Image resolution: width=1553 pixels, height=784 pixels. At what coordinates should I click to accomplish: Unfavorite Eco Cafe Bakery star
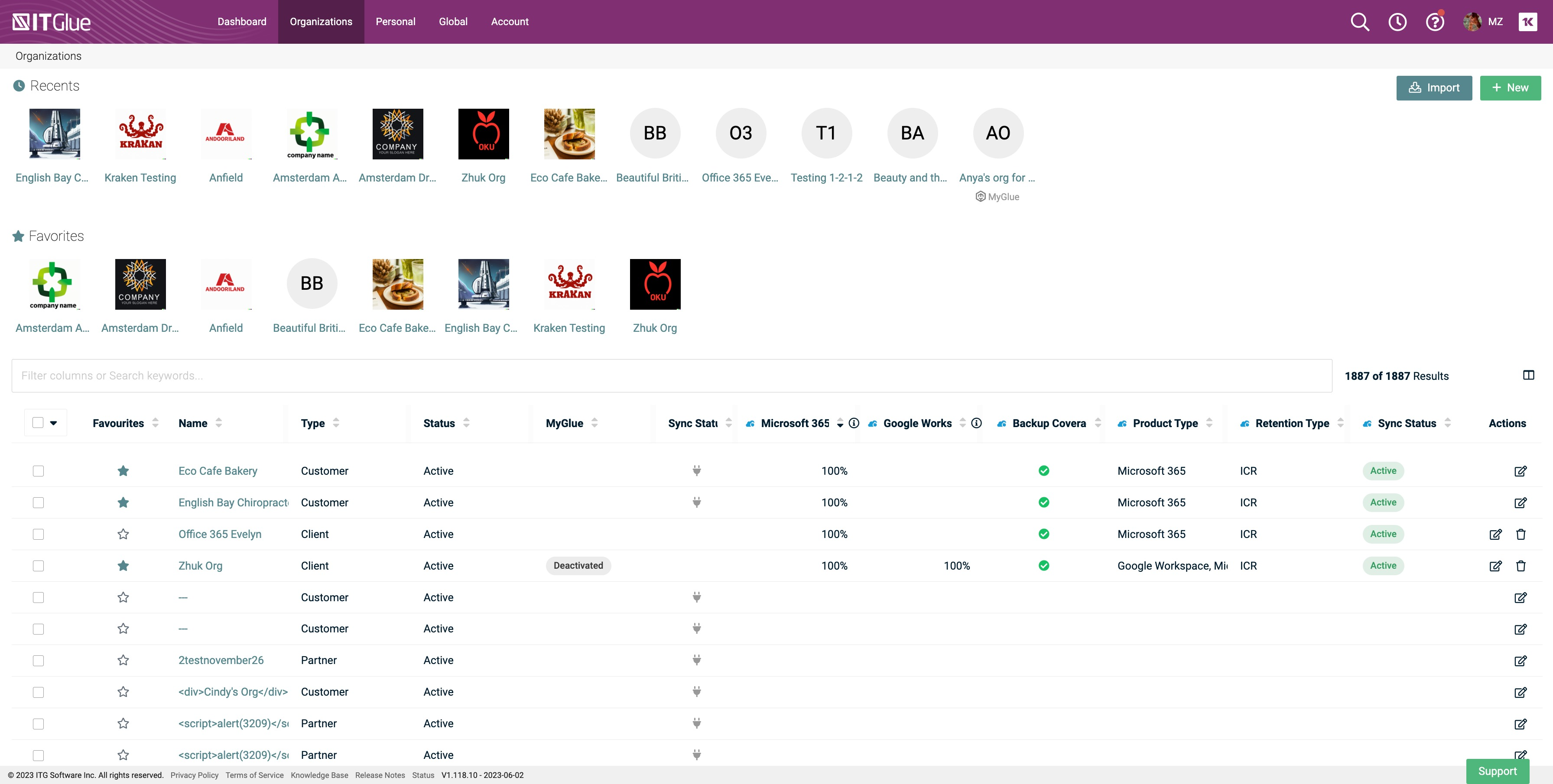click(123, 471)
